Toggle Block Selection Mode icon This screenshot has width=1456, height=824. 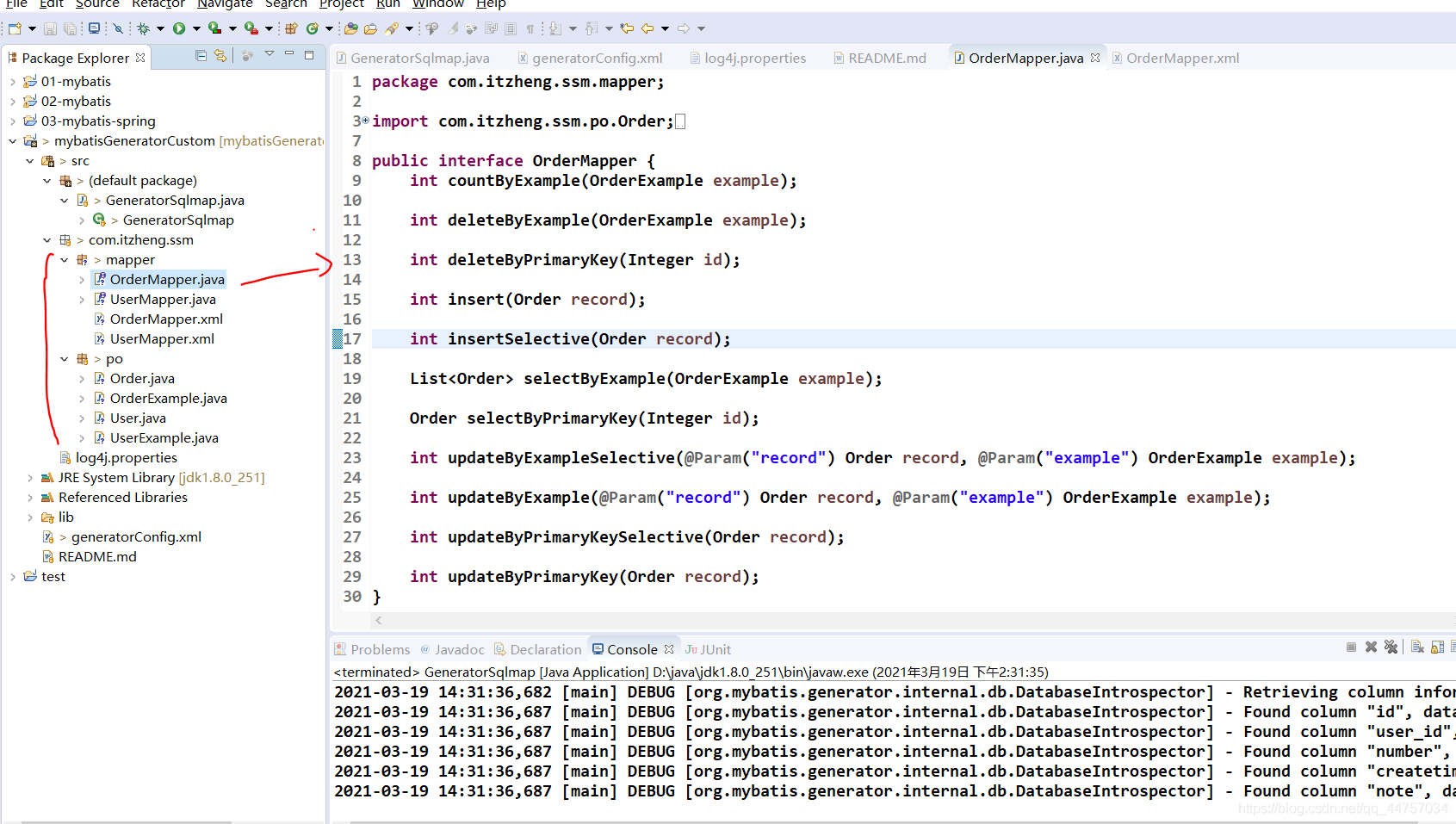click(511, 28)
